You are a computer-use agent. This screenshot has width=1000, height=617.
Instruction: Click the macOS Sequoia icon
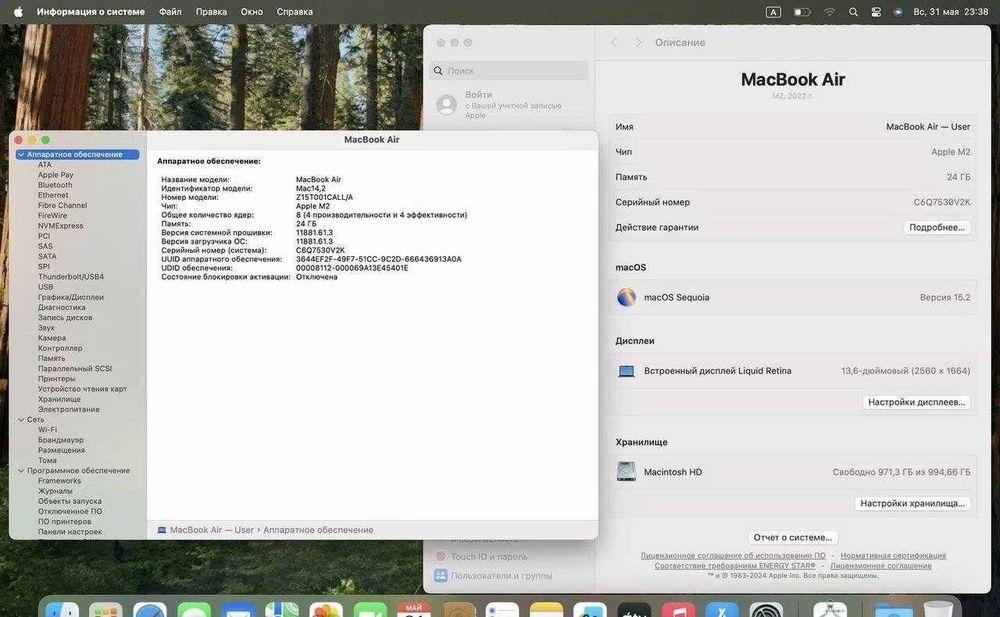click(626, 297)
